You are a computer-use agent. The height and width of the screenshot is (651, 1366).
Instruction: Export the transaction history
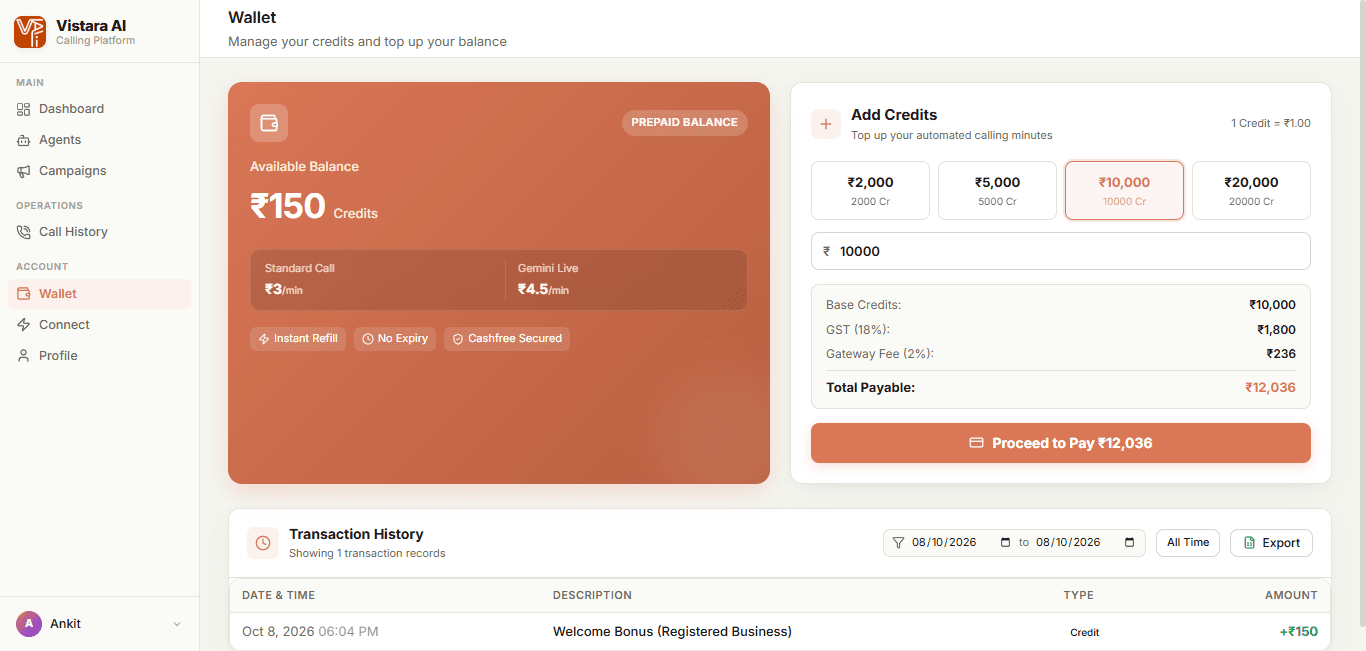pos(1271,543)
